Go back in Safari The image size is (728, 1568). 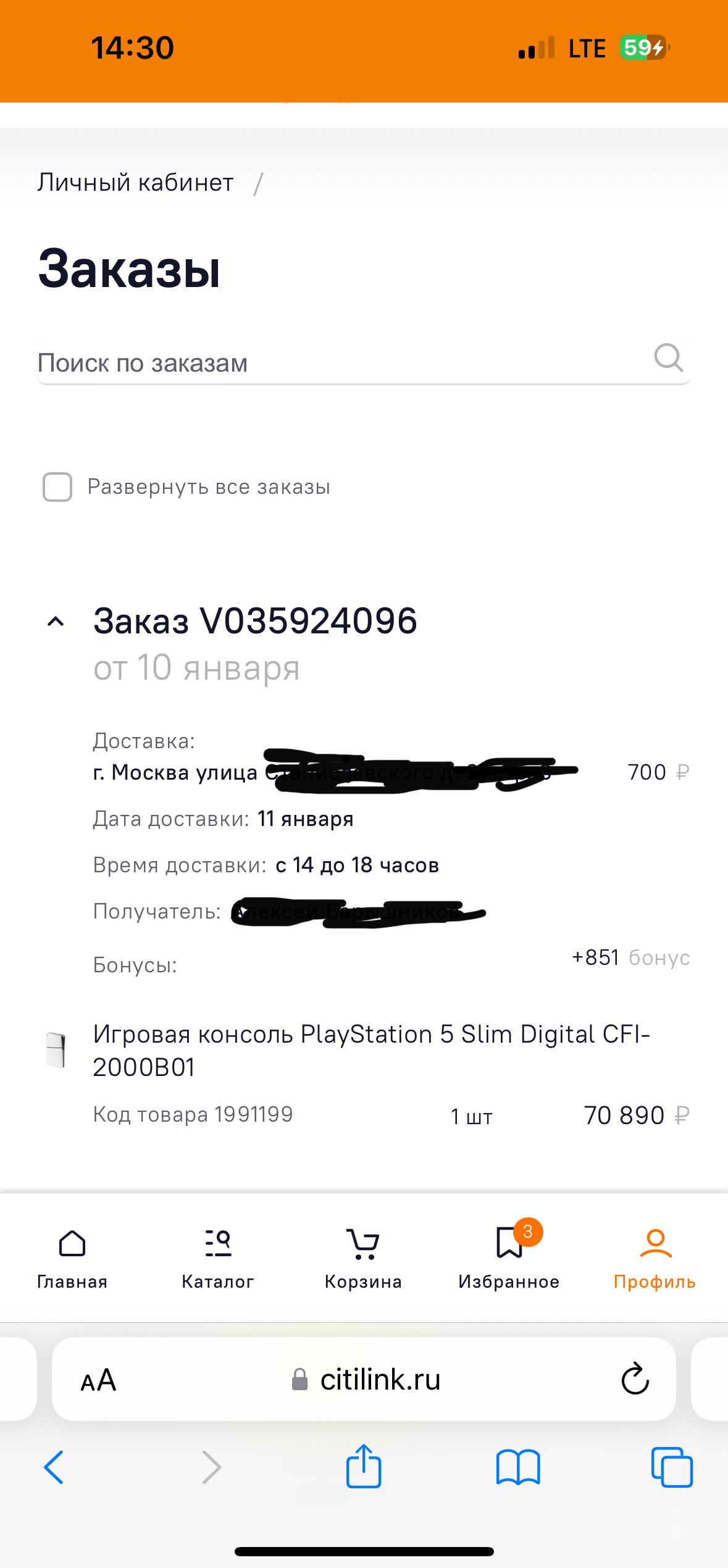[54, 1467]
